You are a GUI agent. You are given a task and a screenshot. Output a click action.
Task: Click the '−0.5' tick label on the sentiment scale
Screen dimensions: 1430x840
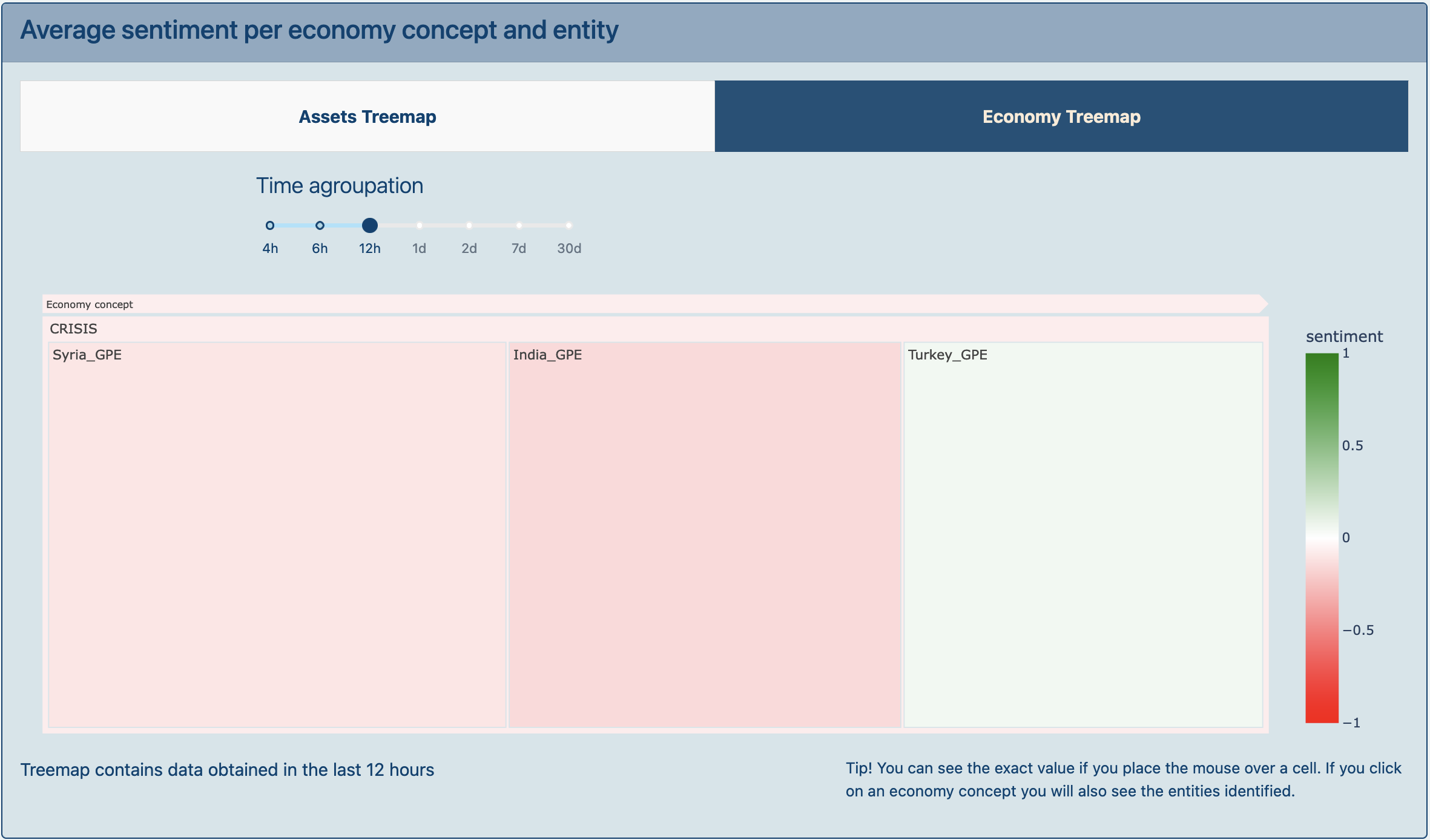(1358, 630)
